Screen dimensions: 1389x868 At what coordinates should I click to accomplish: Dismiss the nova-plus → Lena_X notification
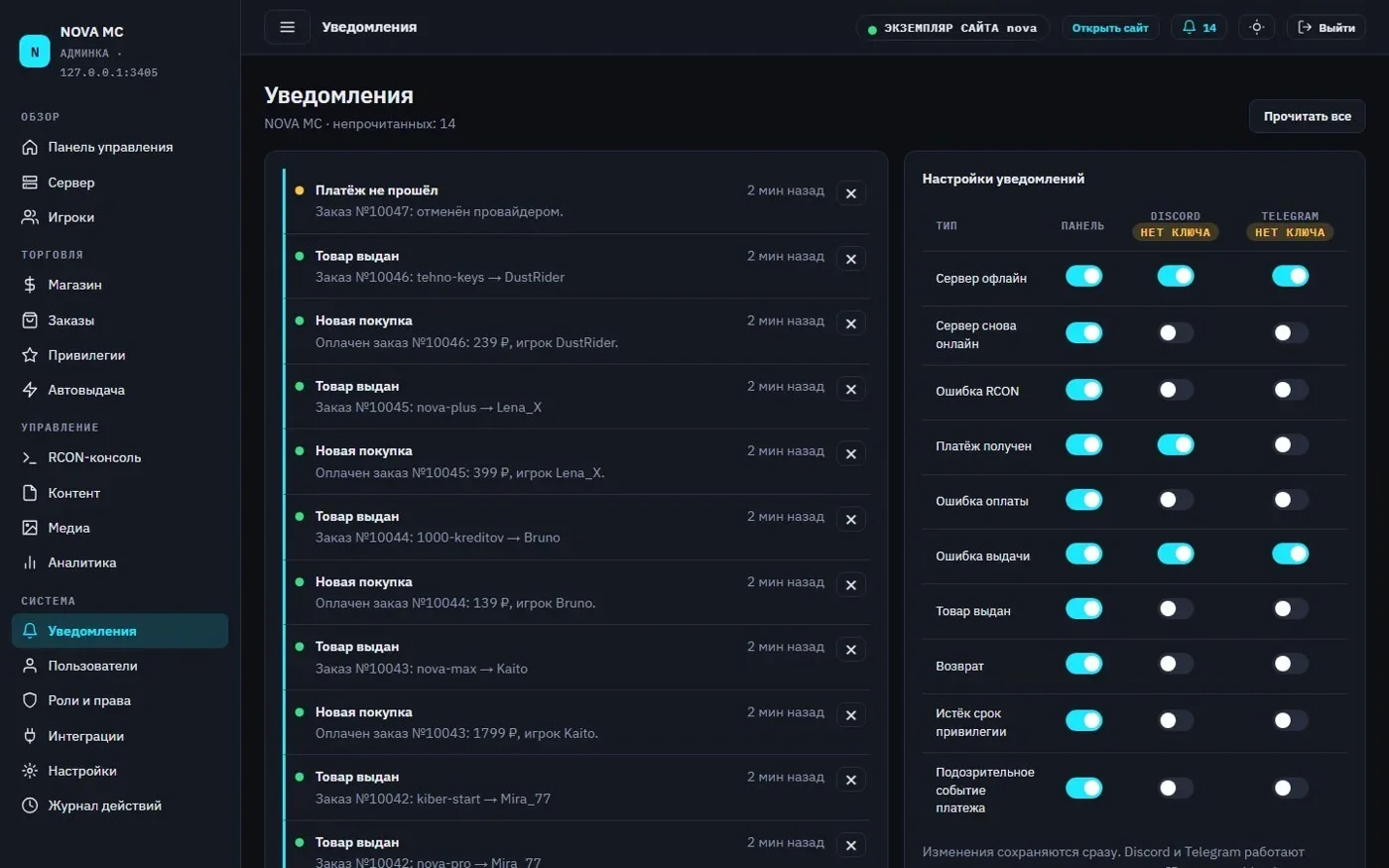pos(851,389)
